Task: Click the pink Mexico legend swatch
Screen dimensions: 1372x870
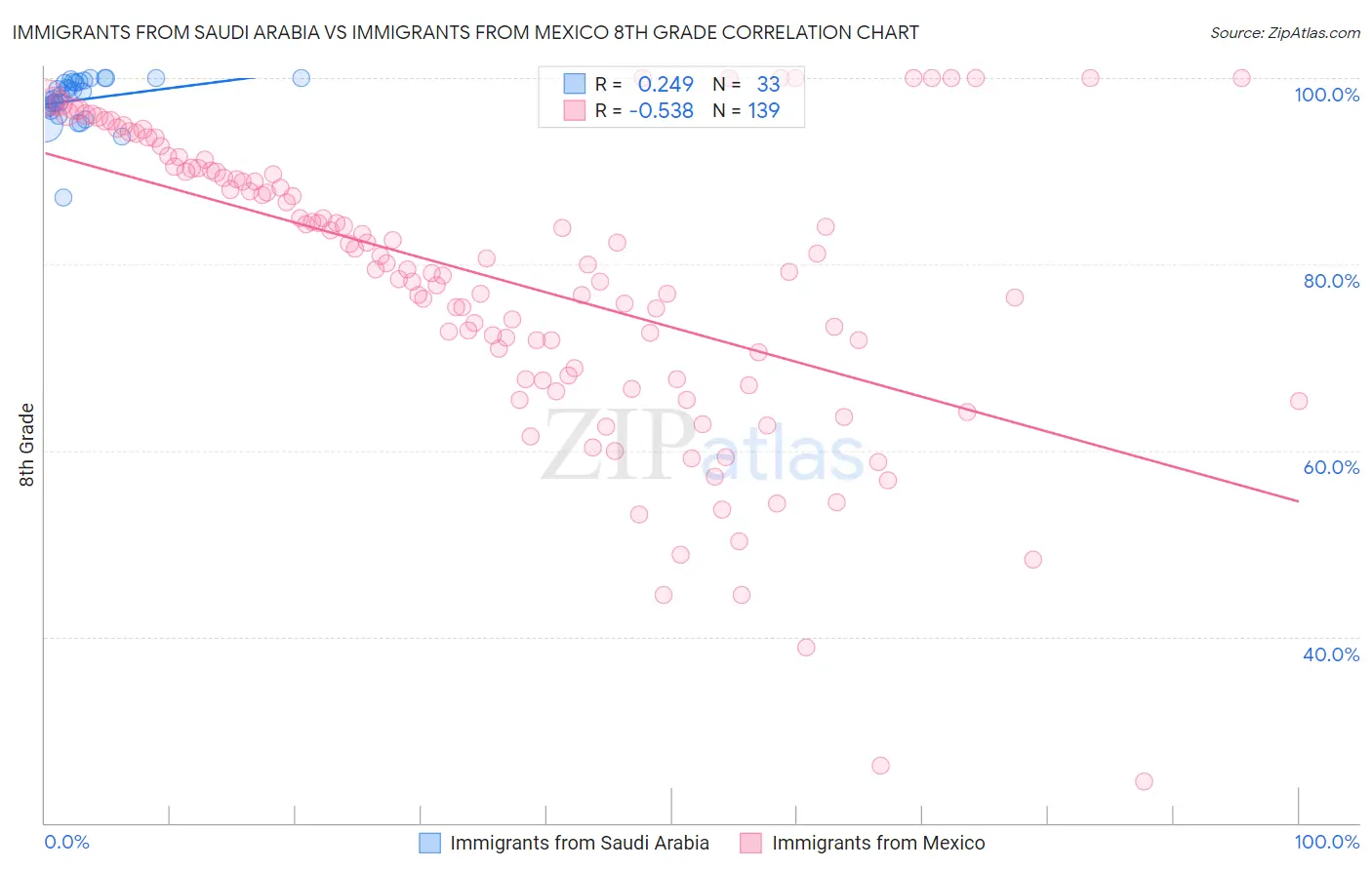Action: pos(750,843)
